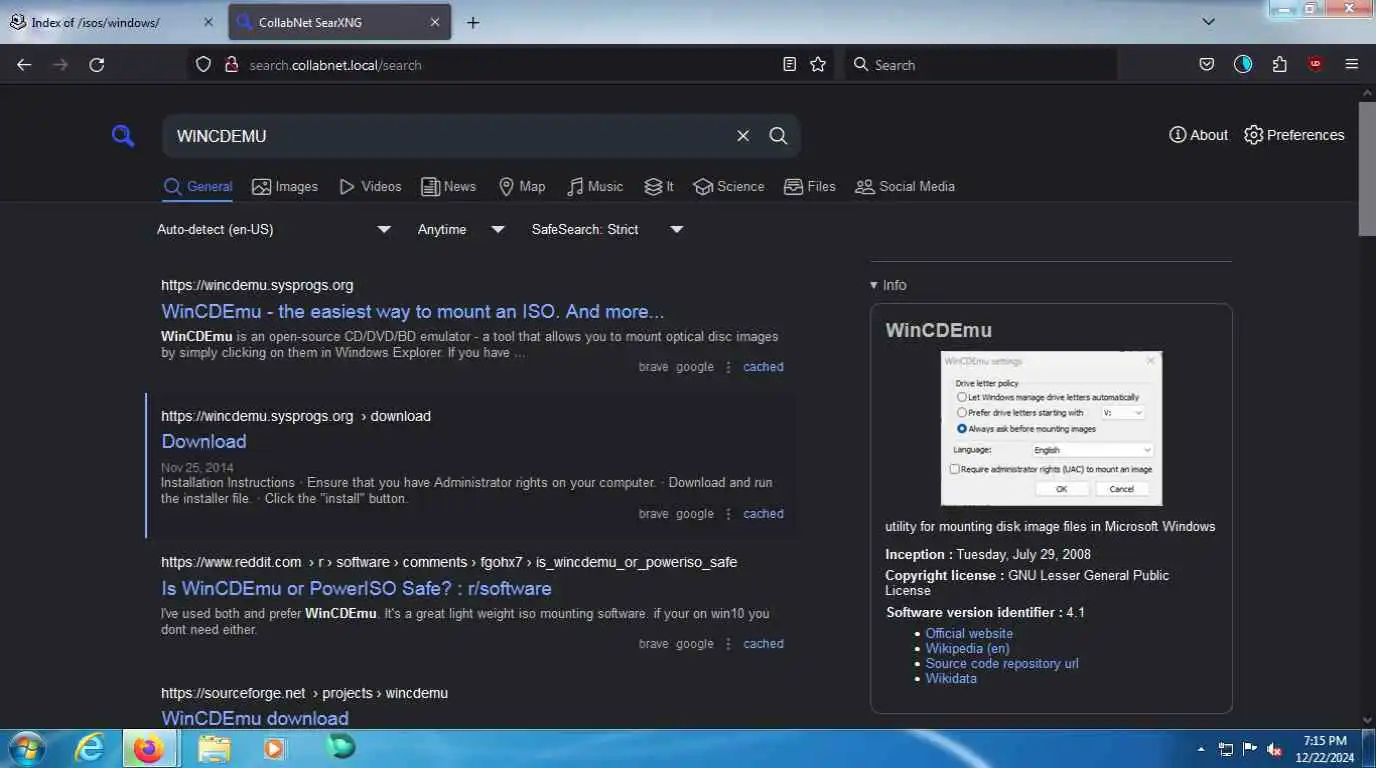Select the Map category
This screenshot has height=768, width=1376.
click(522, 186)
